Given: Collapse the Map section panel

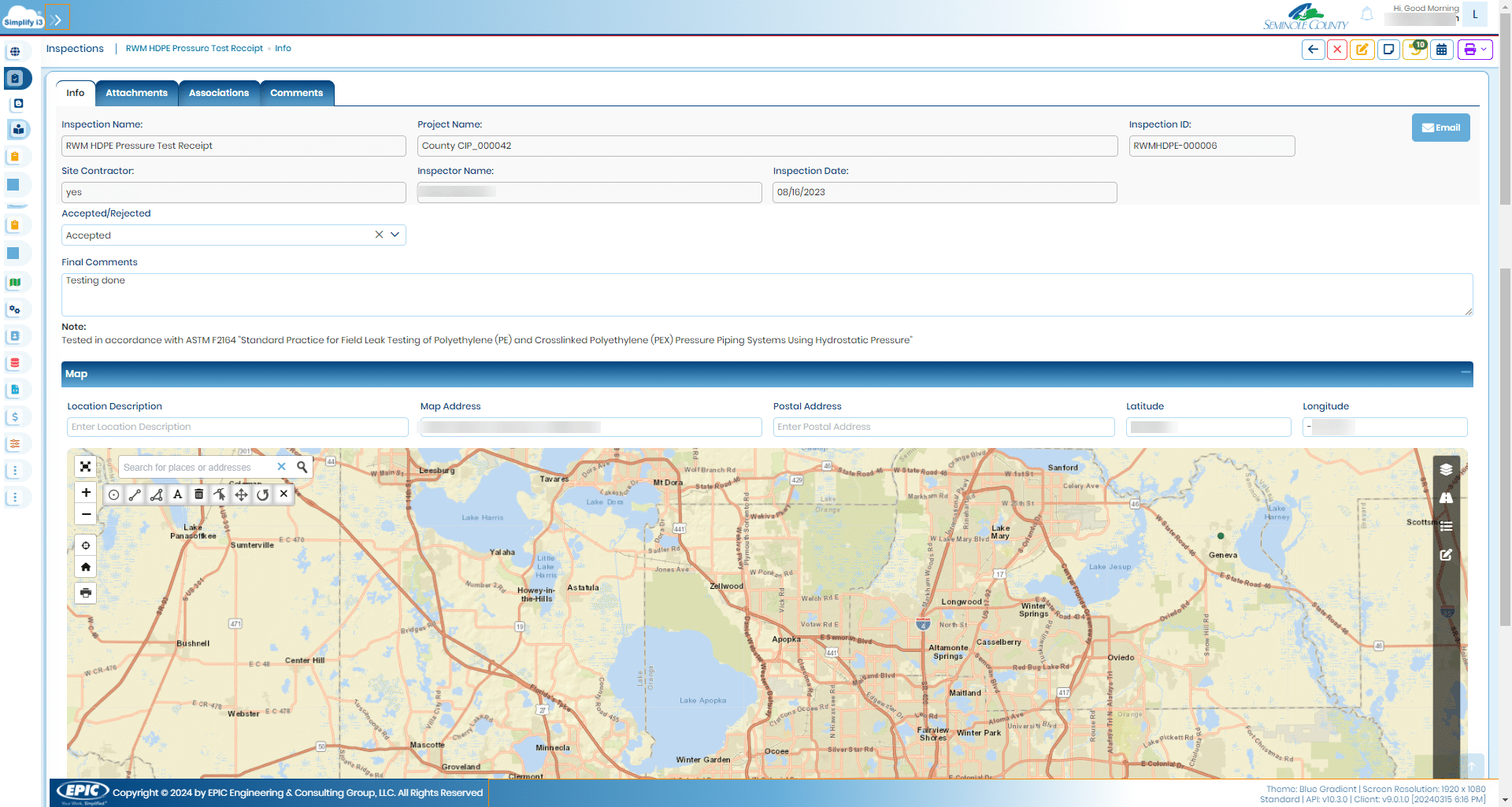Looking at the screenshot, I should (x=1466, y=373).
